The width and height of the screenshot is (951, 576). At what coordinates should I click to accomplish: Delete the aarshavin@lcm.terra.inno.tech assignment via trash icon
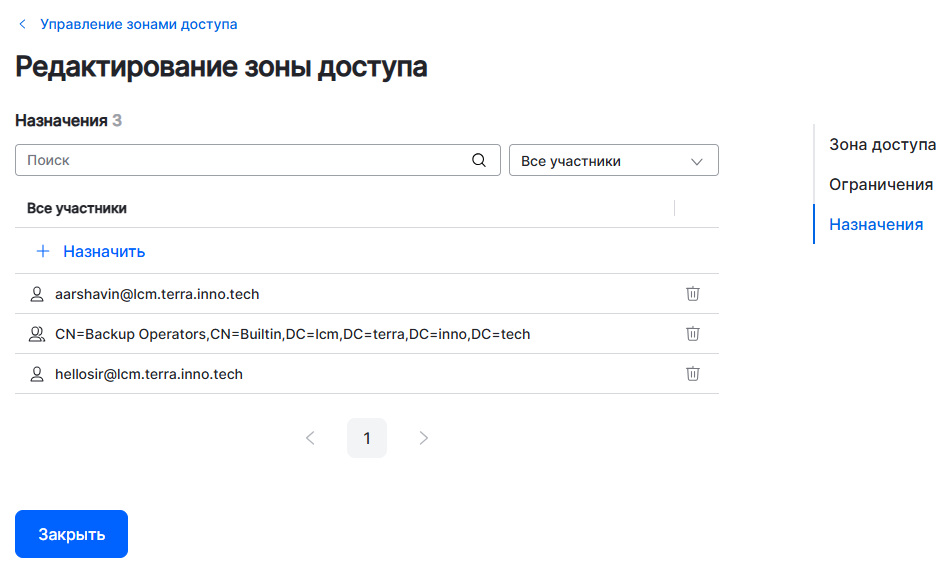(x=692, y=294)
